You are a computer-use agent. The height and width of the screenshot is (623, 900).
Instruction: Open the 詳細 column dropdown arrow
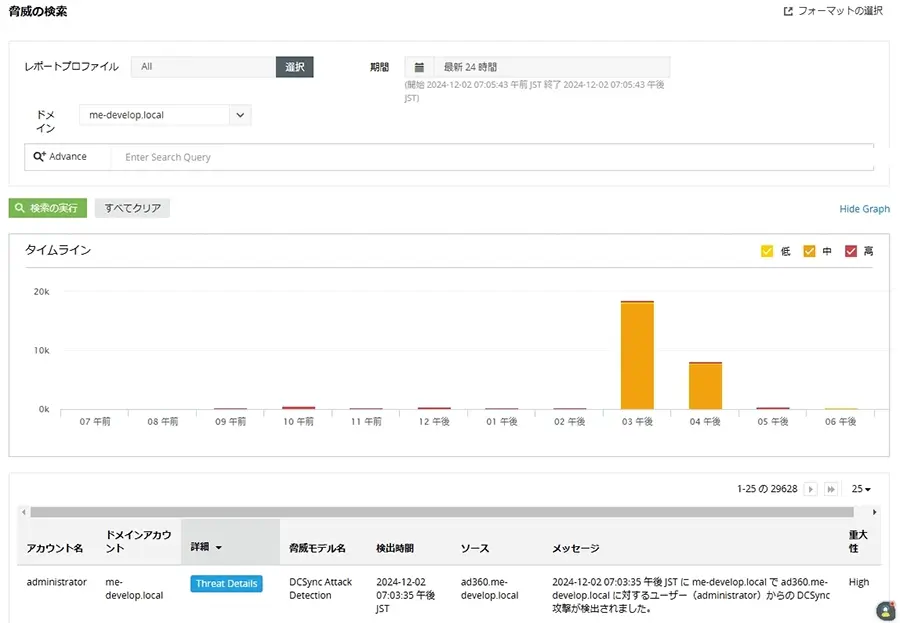[x=219, y=548]
